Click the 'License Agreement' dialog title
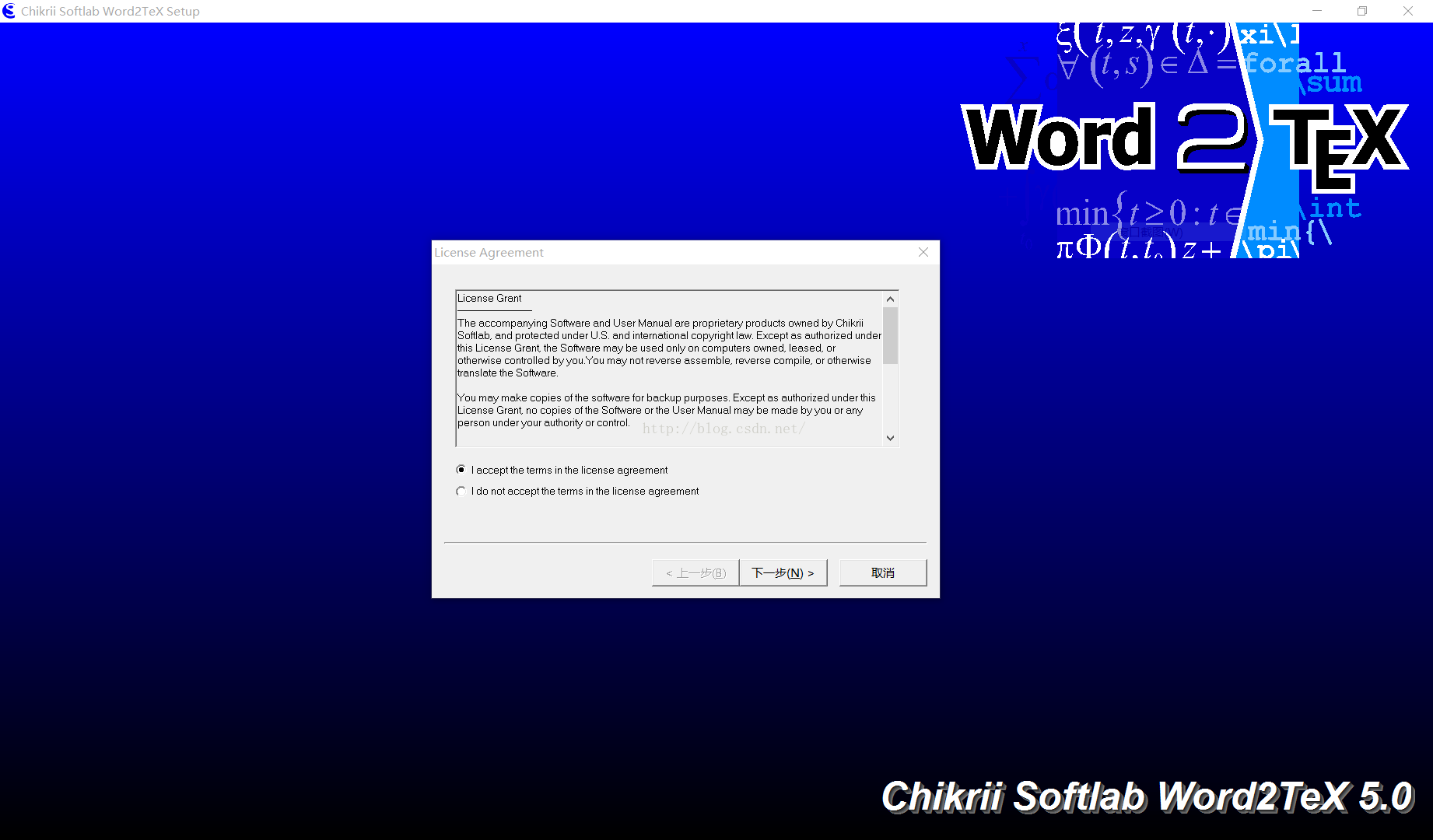 point(489,253)
